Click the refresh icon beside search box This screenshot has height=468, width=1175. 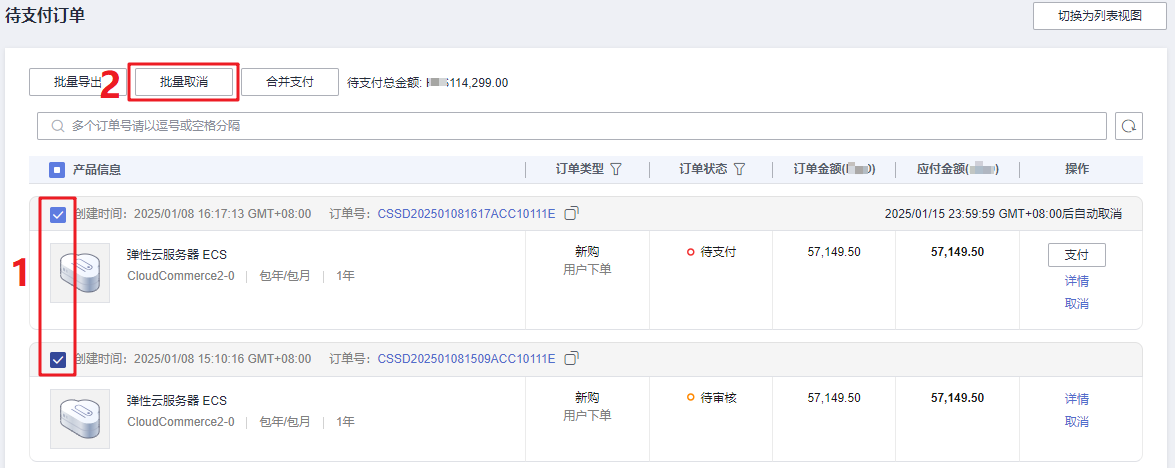[x=1129, y=126]
